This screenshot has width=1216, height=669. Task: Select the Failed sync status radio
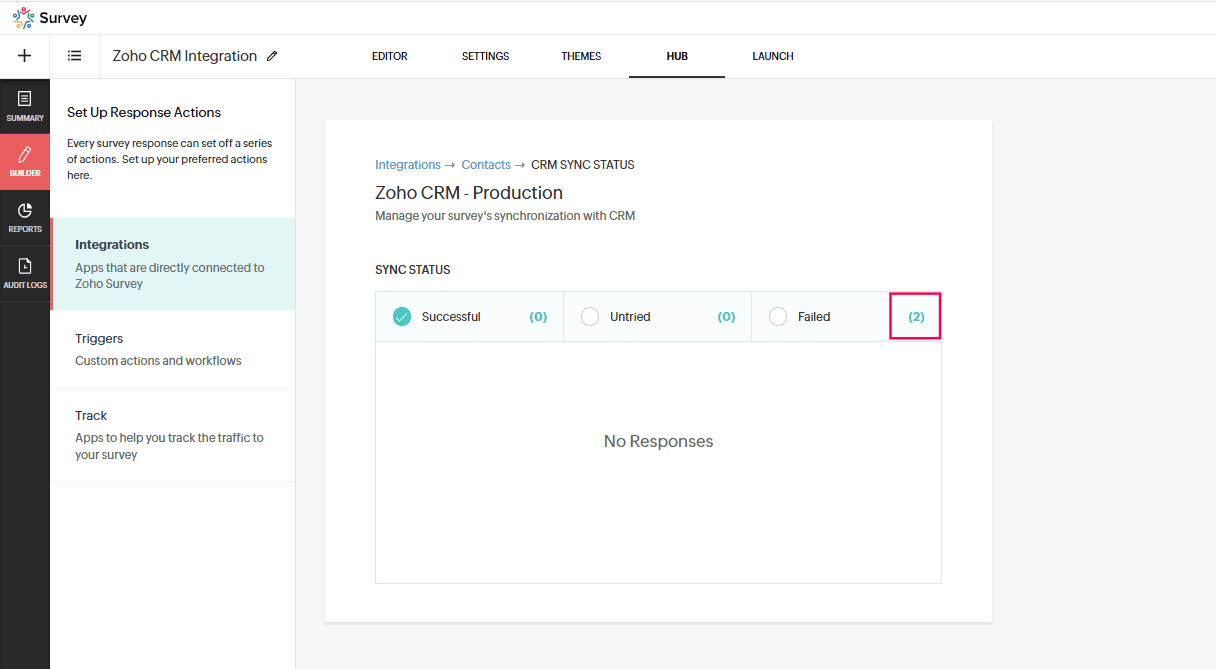coord(778,316)
